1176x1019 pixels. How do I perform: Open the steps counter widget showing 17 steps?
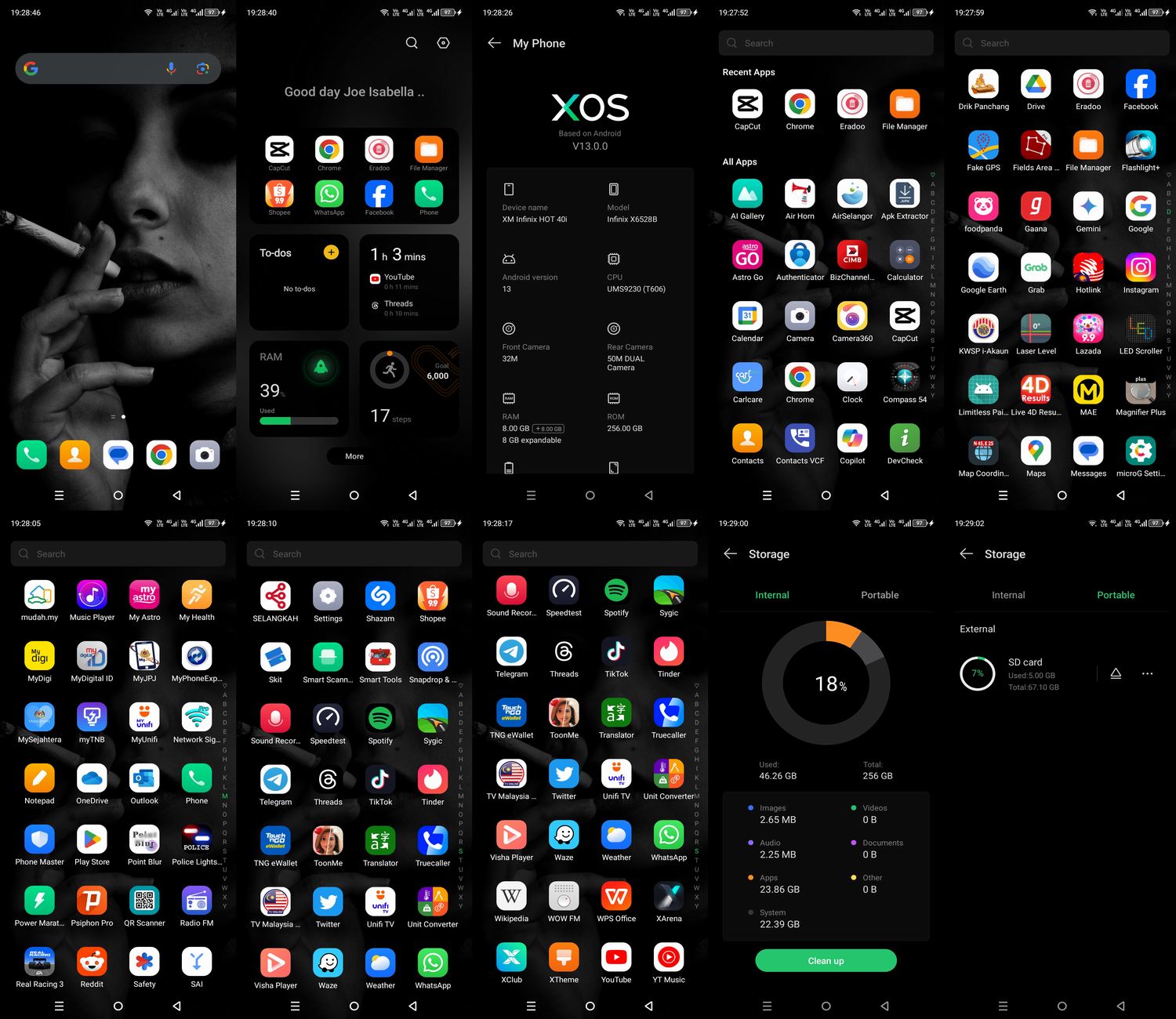coord(409,389)
